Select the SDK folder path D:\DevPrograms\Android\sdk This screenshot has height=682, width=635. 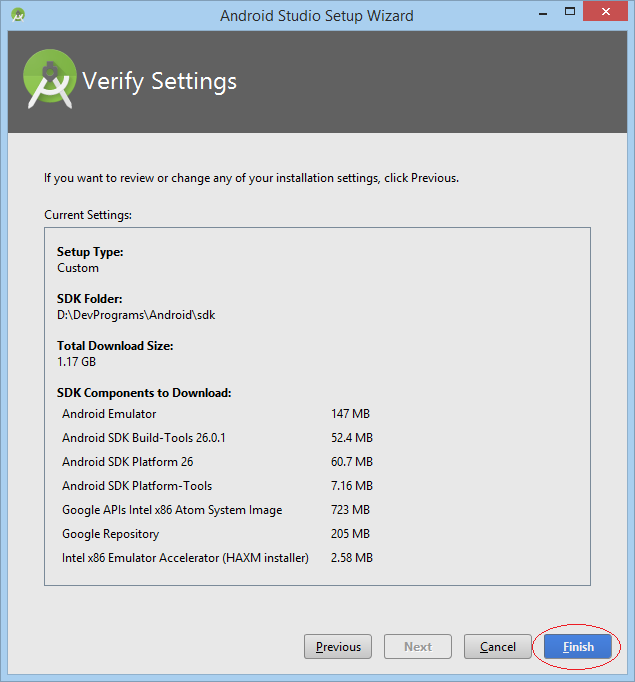(136, 315)
